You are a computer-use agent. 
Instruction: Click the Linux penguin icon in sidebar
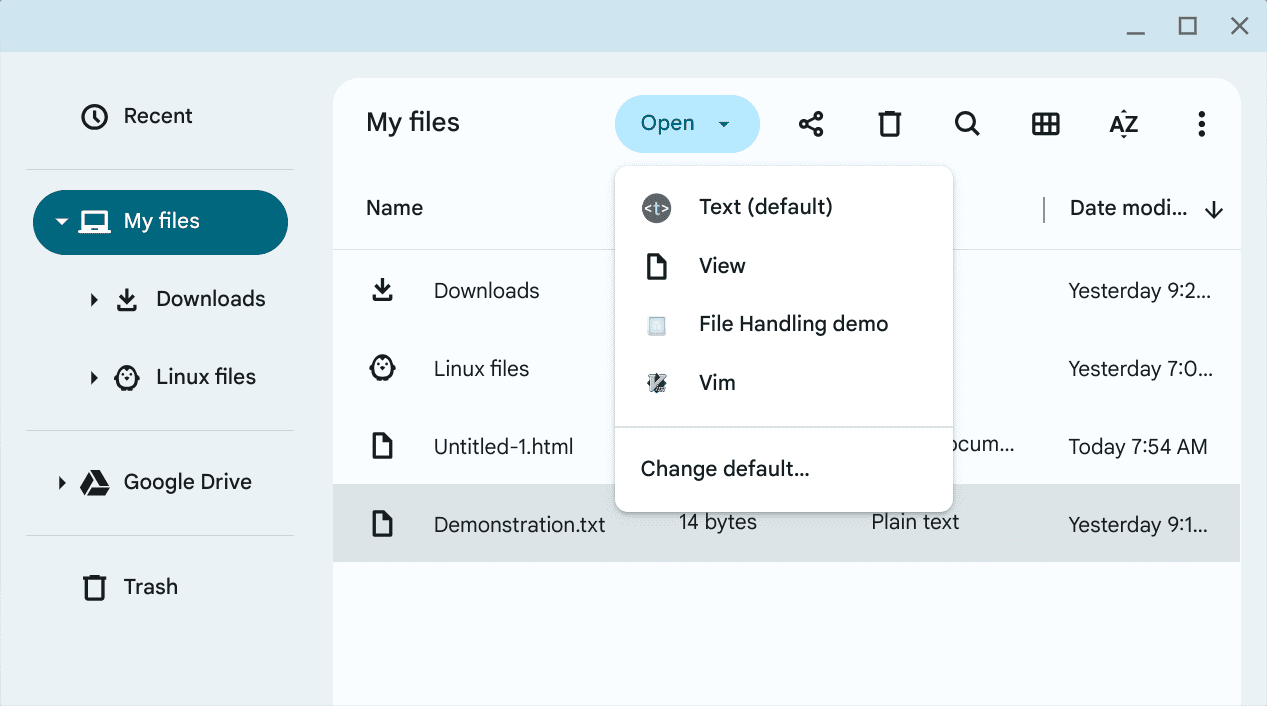click(x=126, y=377)
